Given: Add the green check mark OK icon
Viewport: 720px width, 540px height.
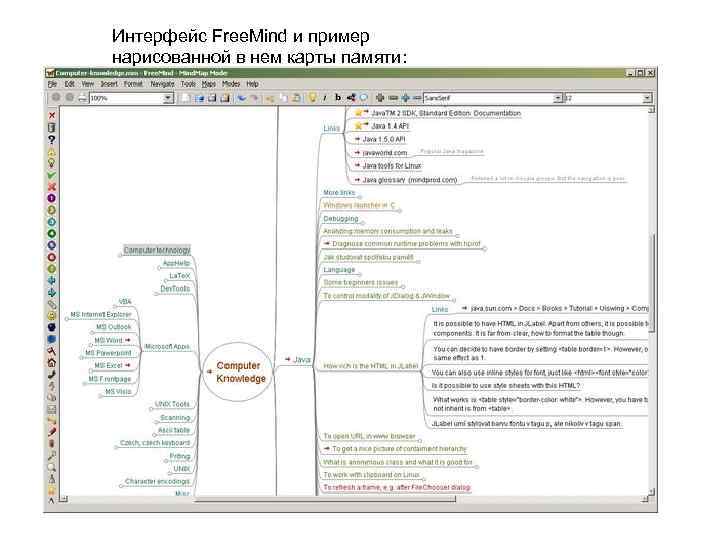Looking at the screenshot, I should 51,175.
